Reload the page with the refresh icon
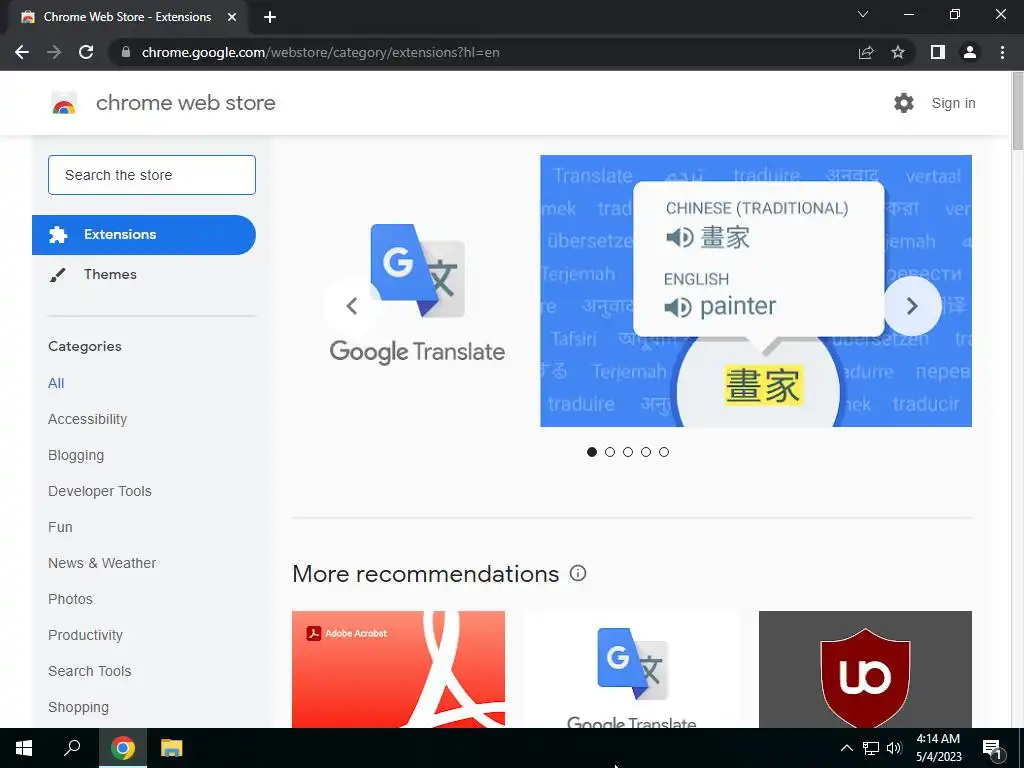Screen dimensions: 1024x768 [86, 52]
